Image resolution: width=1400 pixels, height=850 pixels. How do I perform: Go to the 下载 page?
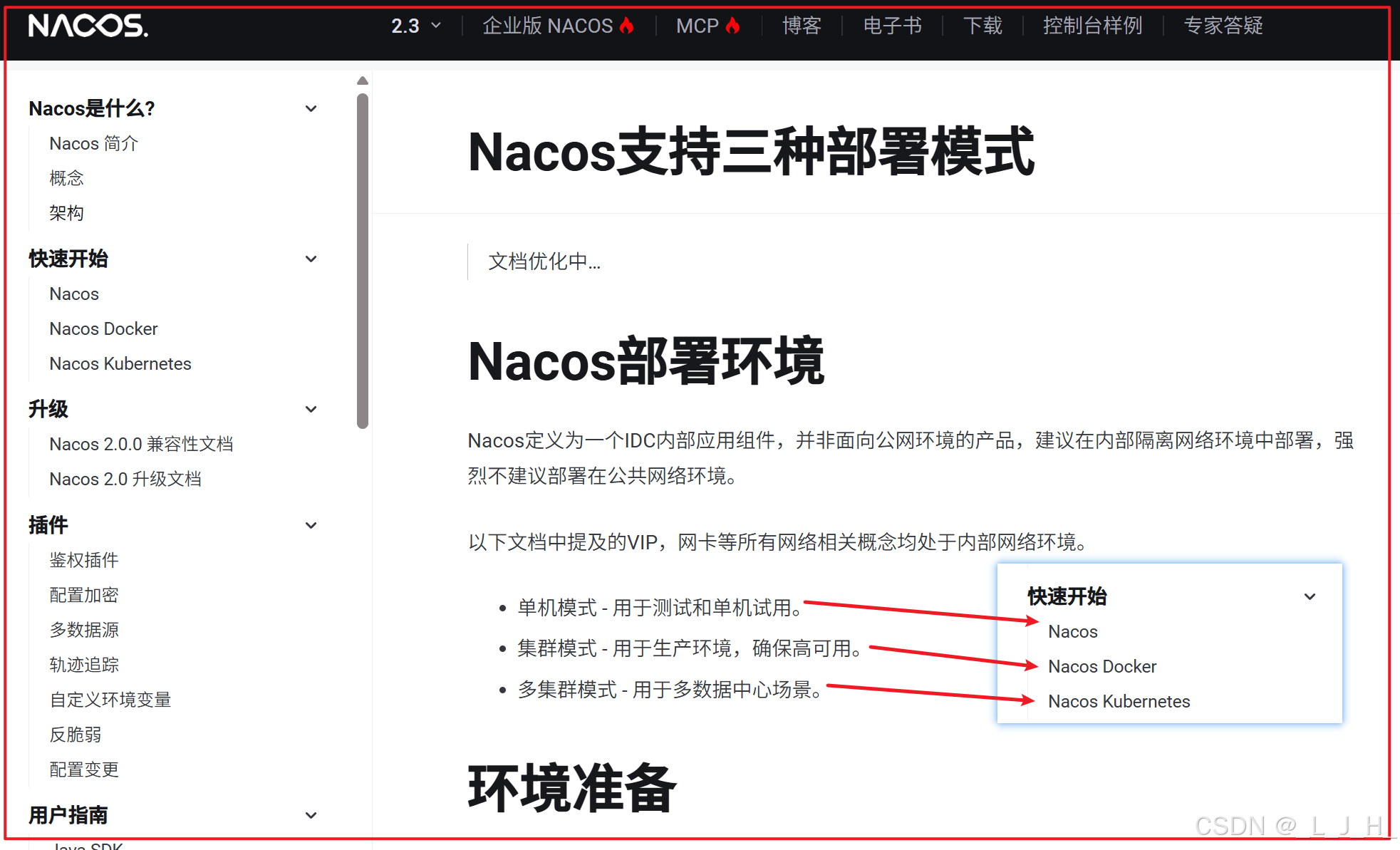tap(982, 26)
